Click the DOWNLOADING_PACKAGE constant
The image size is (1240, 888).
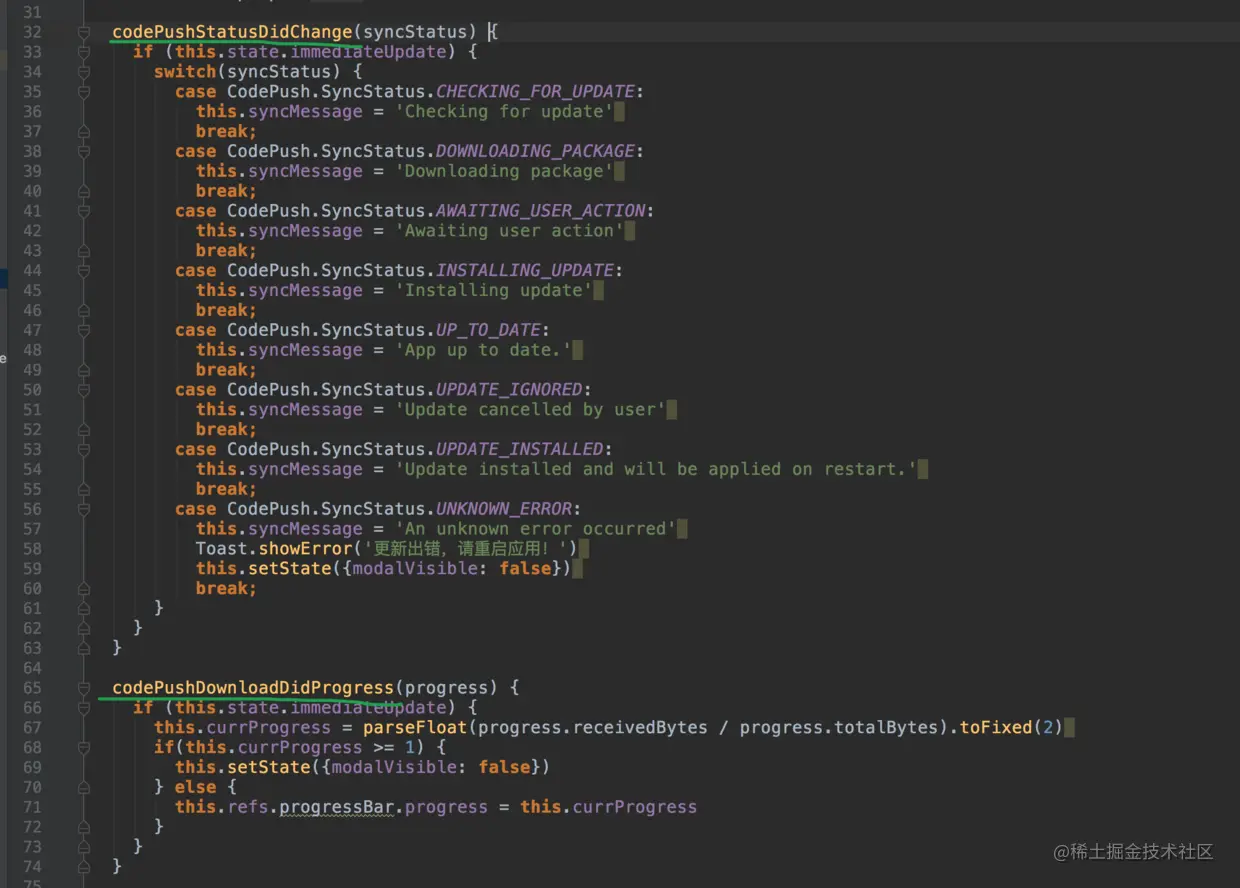click(x=535, y=151)
